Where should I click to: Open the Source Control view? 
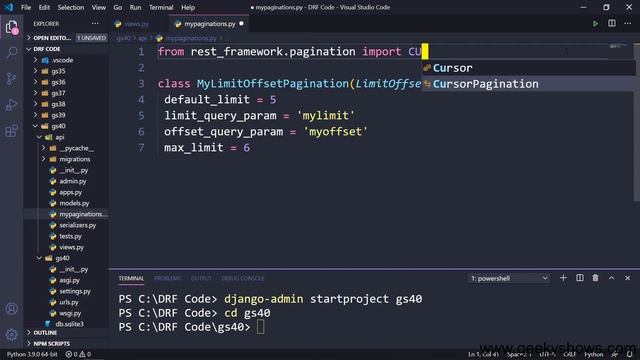point(12,78)
